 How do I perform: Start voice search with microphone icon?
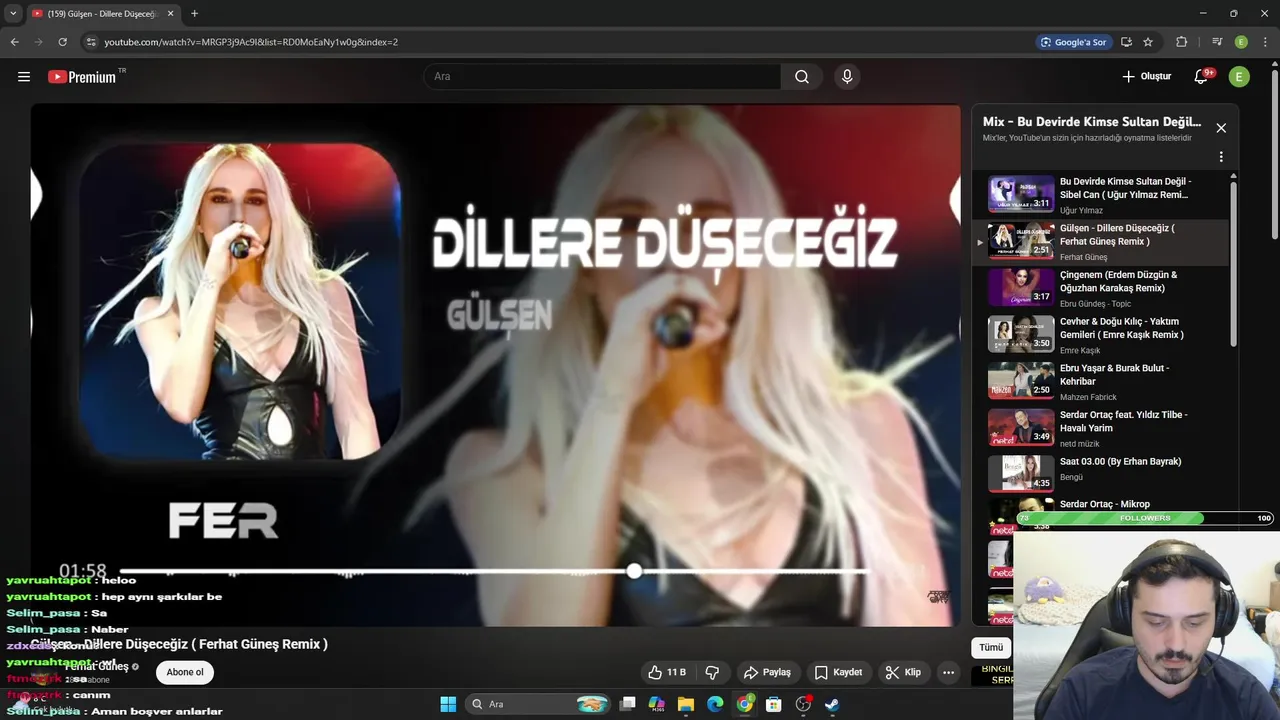[847, 77]
